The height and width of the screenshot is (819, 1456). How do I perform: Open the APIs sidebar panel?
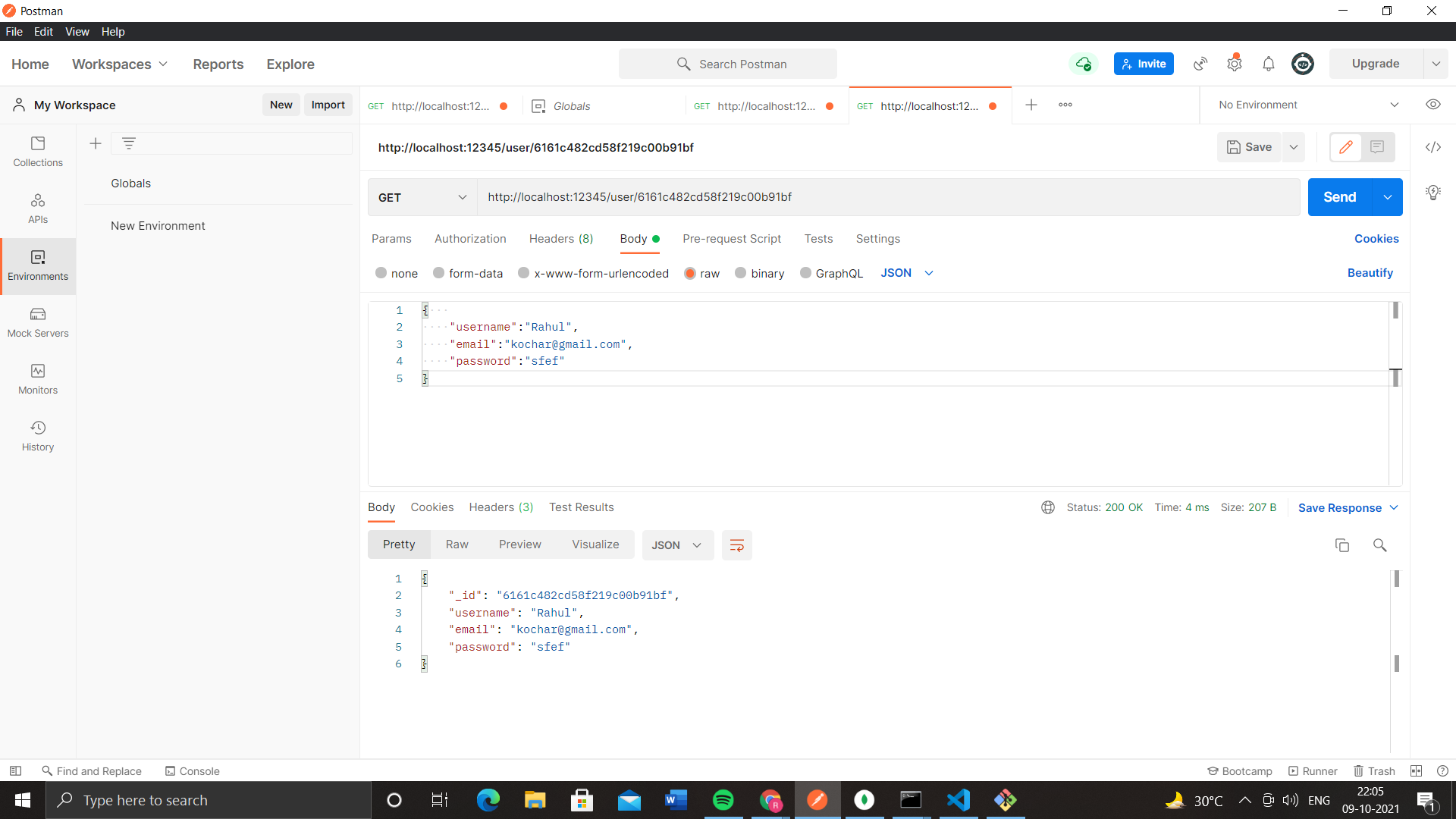click(x=38, y=209)
